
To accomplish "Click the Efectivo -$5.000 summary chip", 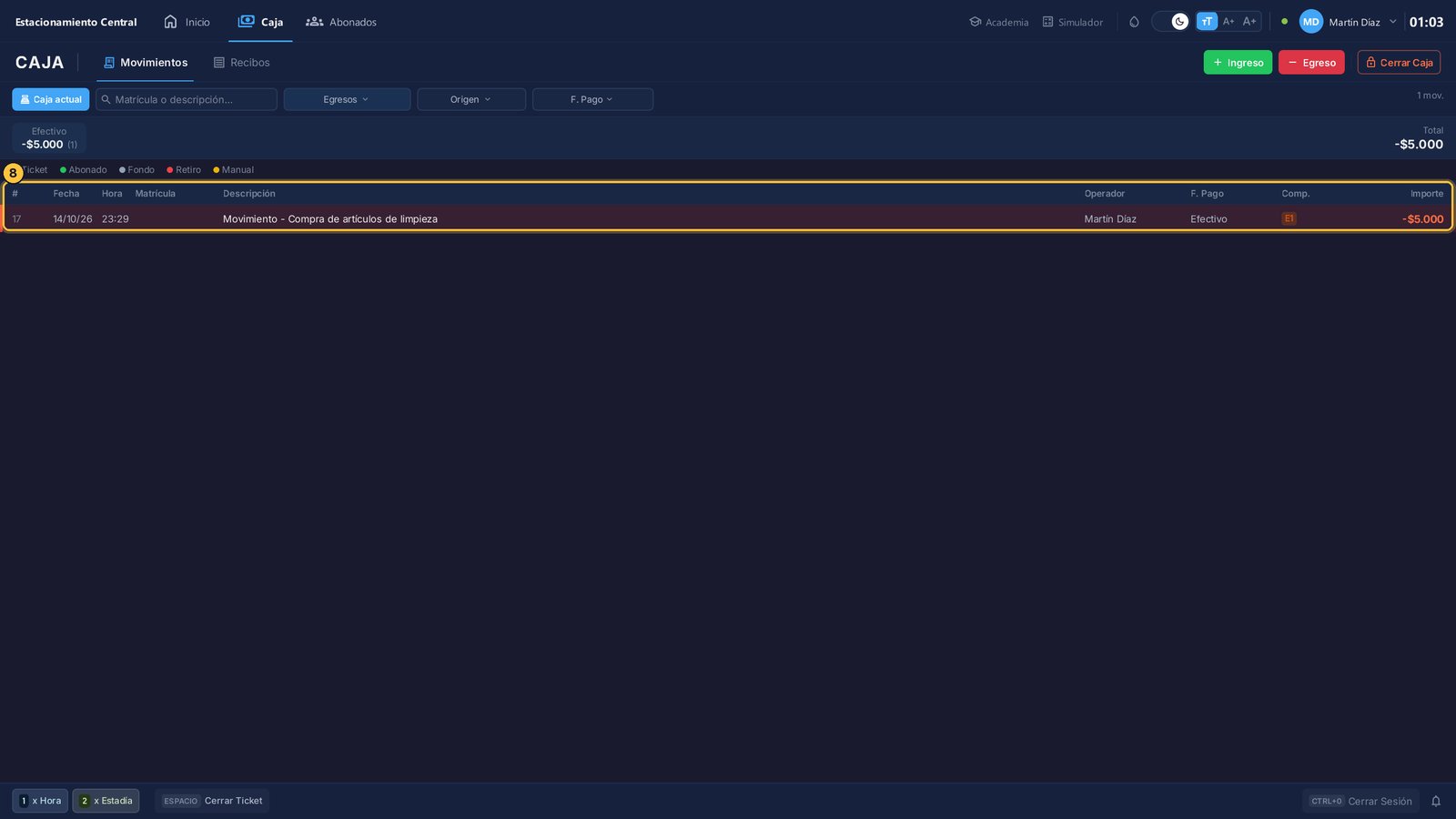I will [x=49, y=138].
